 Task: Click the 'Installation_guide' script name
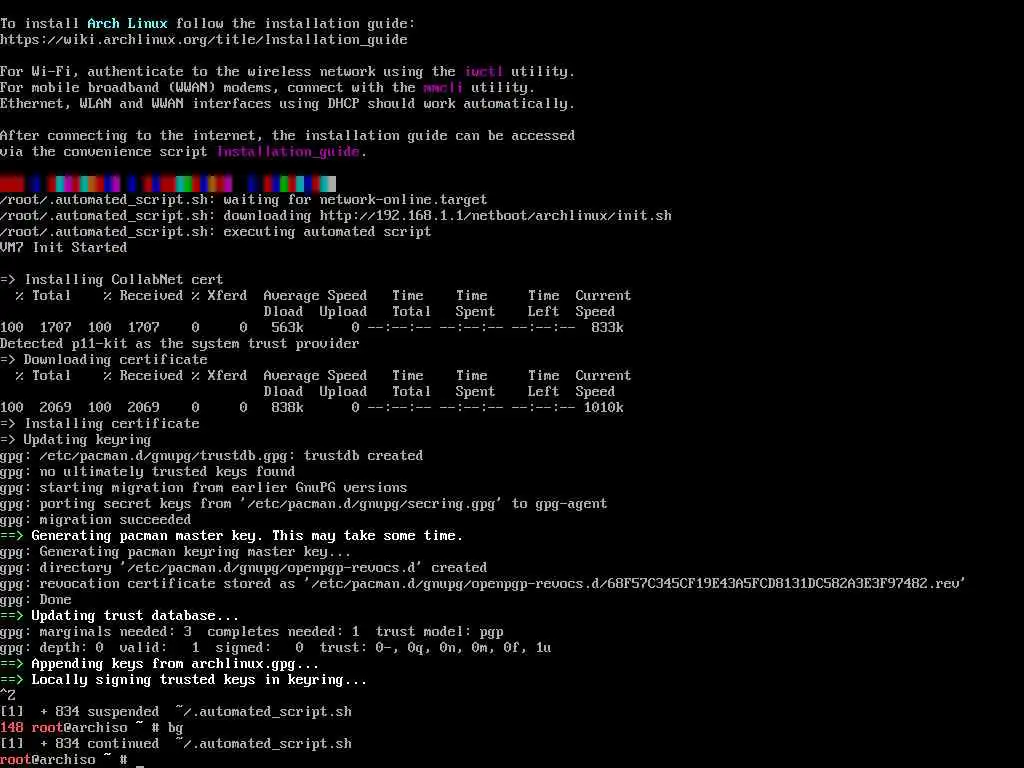[288, 152]
